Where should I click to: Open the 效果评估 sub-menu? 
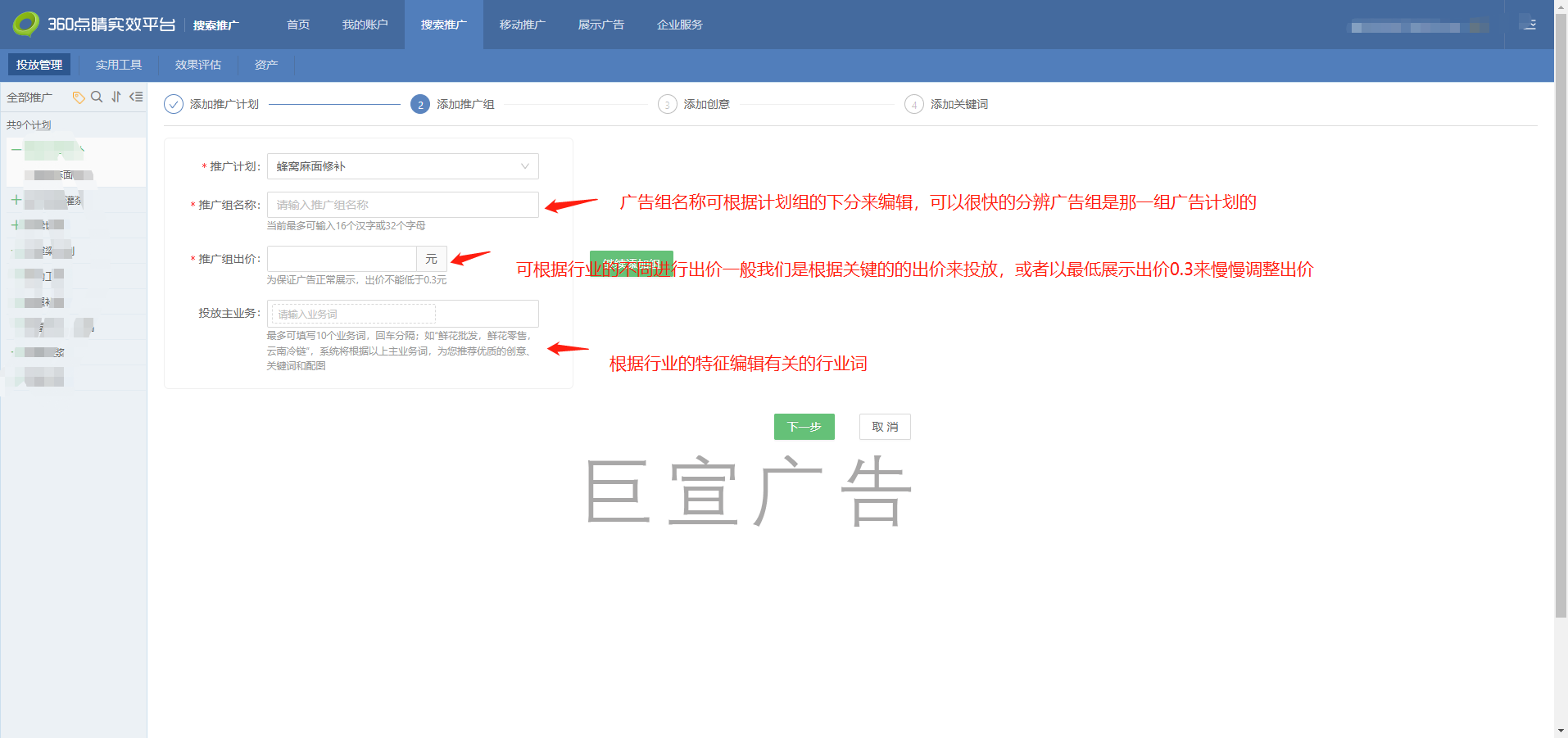[198, 65]
